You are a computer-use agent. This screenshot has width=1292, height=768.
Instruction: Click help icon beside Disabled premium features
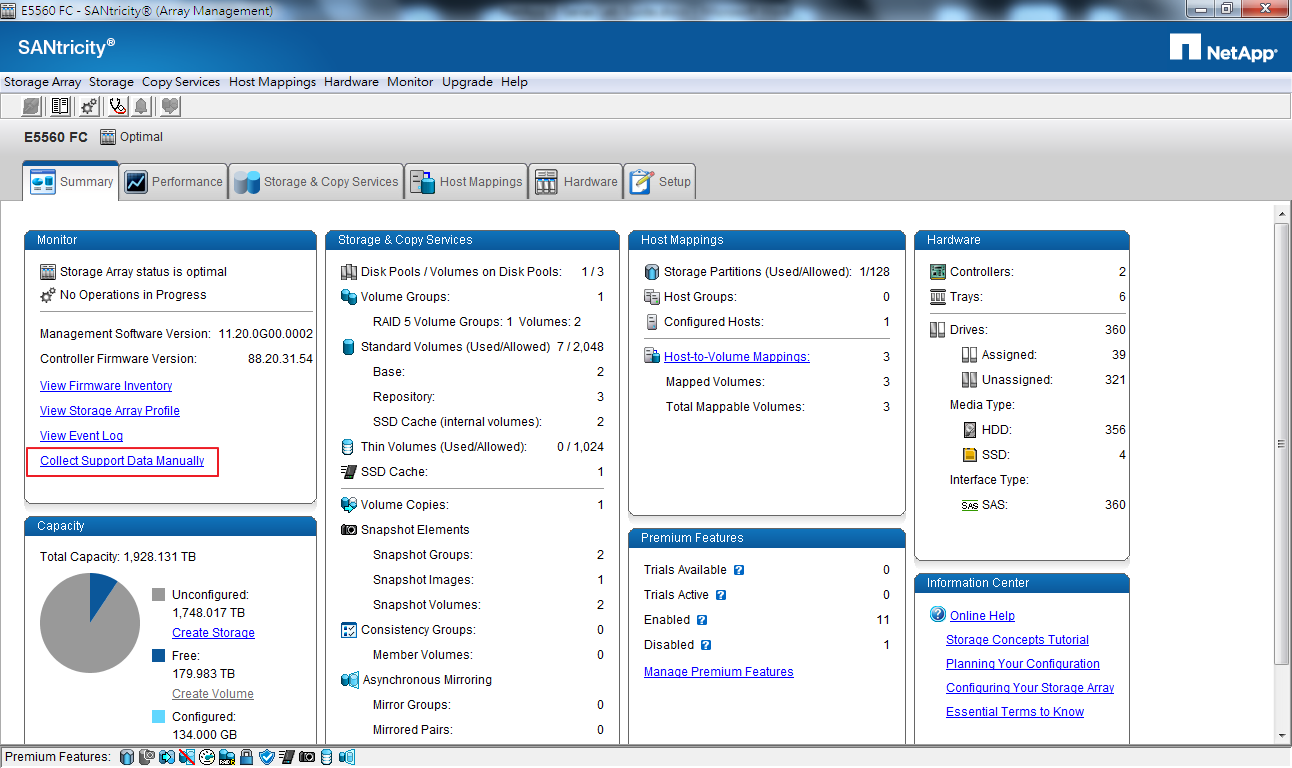(x=706, y=645)
